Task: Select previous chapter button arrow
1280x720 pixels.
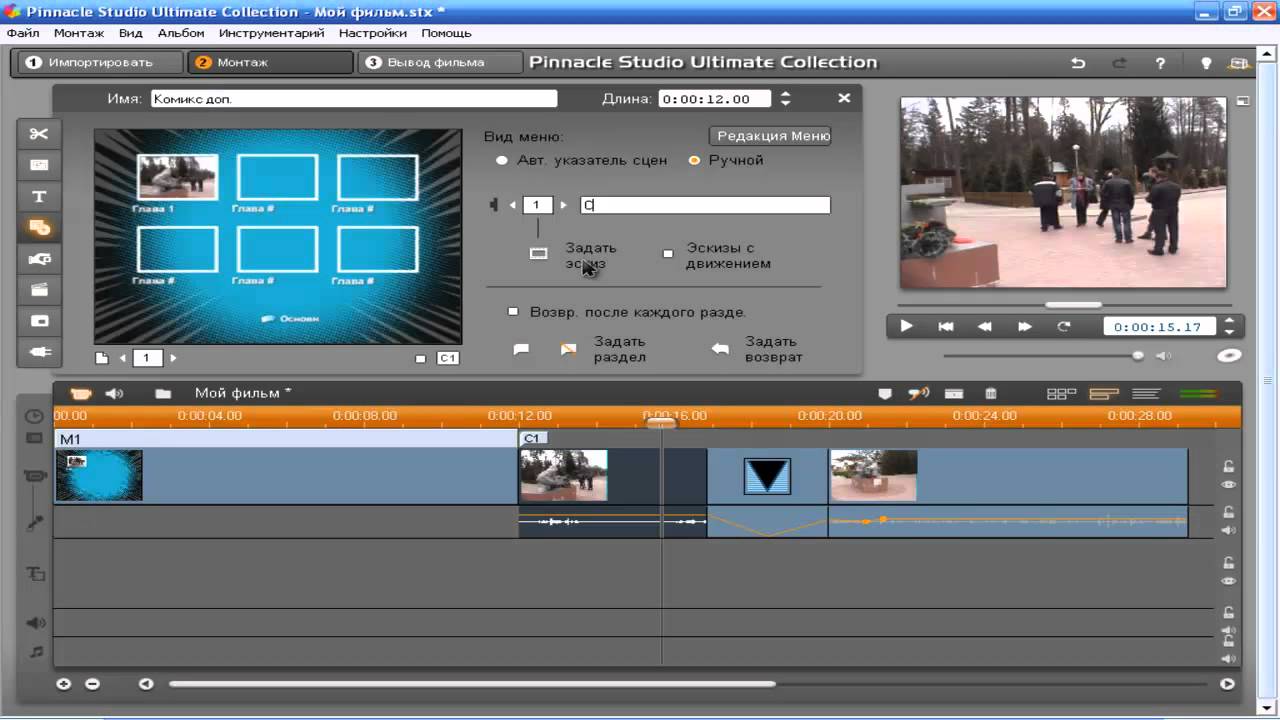Action: (513, 205)
